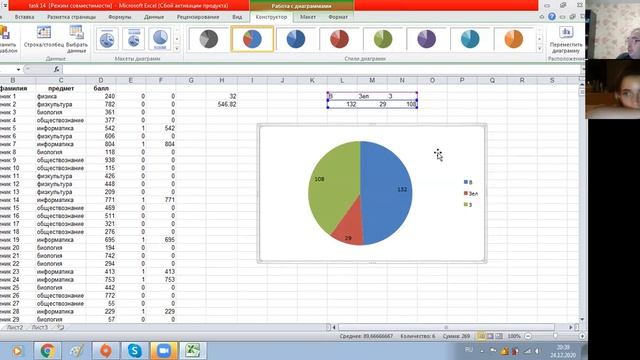Click the legend entry 'Зел'
This screenshot has height=360, width=640.
pos(471,193)
